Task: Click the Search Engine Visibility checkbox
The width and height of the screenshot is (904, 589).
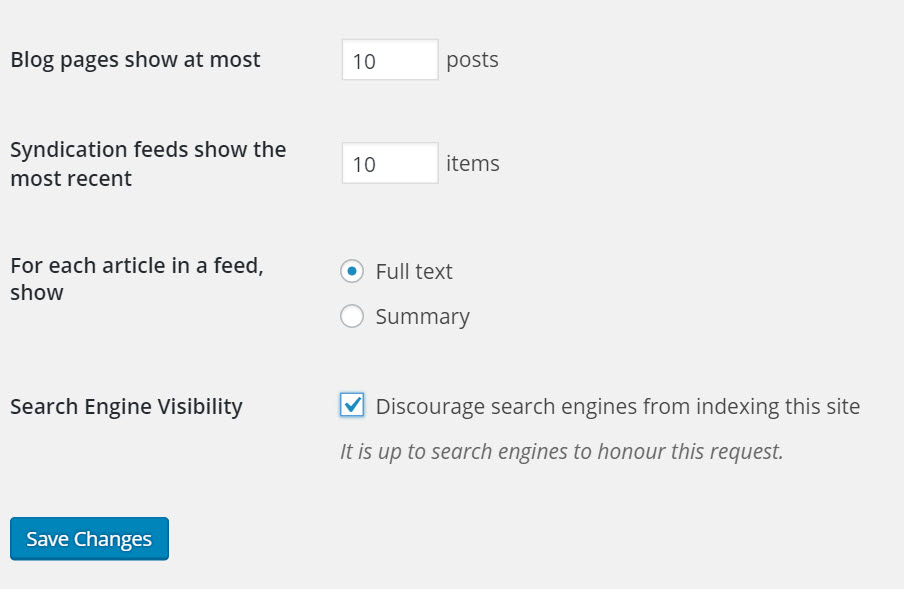Action: [351, 406]
